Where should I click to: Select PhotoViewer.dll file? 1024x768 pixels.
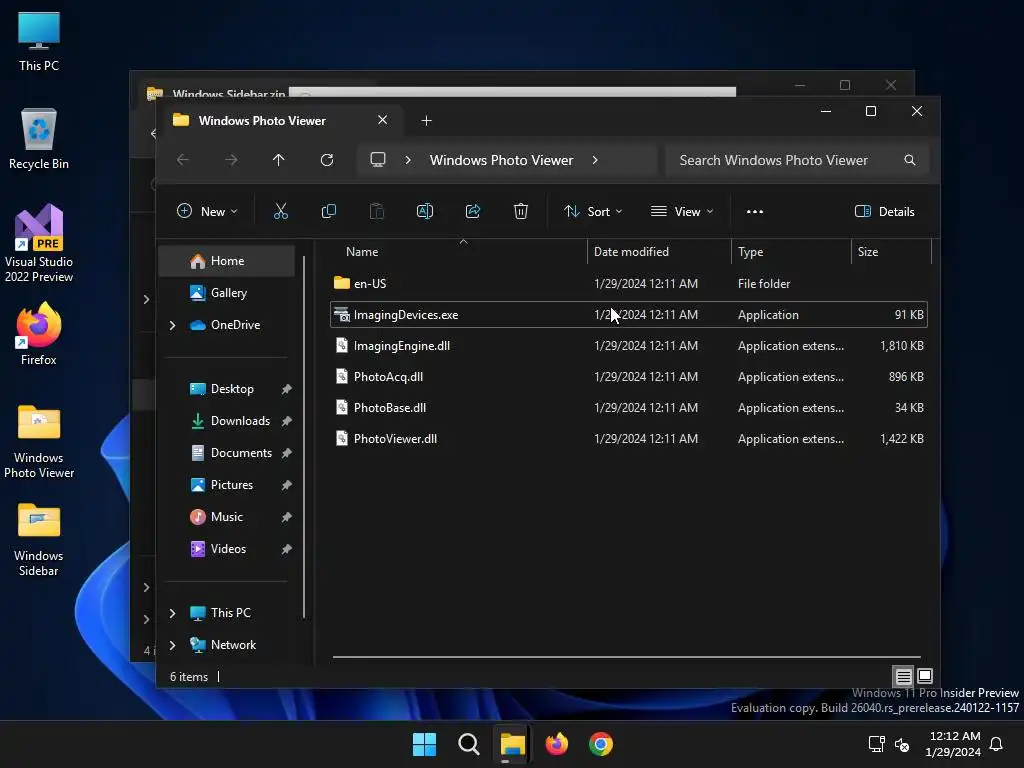[628, 439]
